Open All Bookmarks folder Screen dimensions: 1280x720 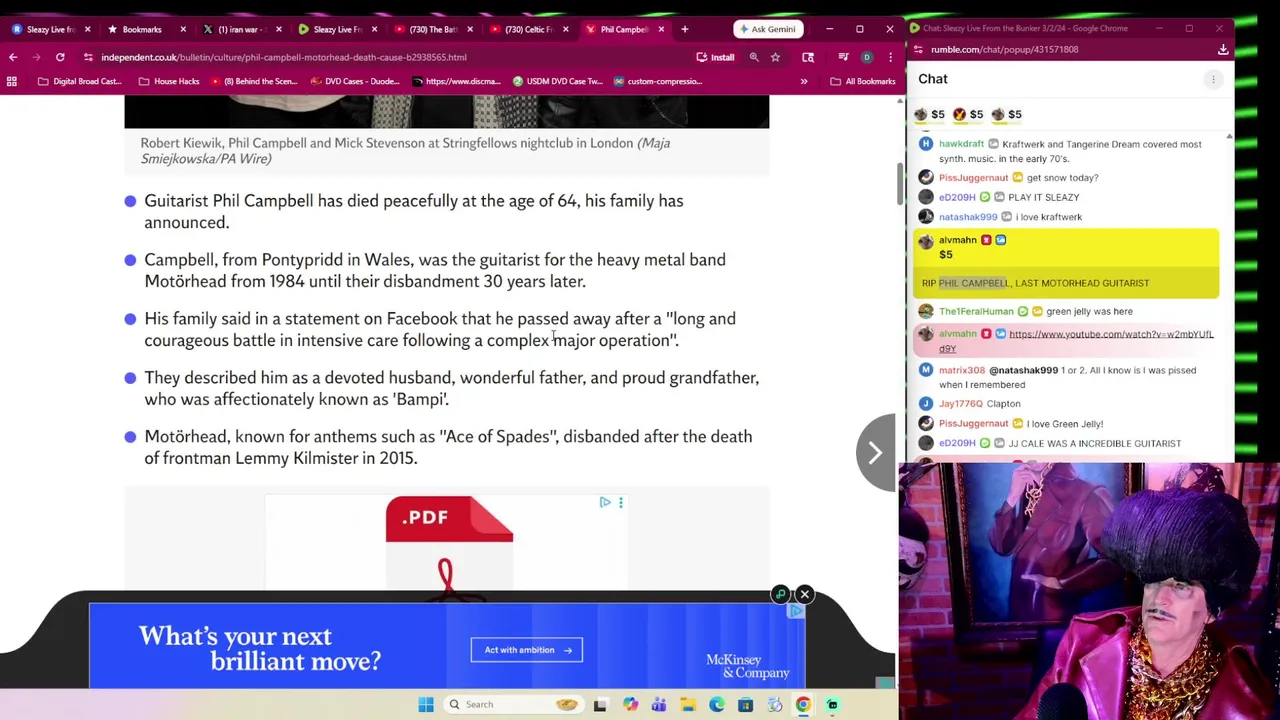tap(863, 81)
